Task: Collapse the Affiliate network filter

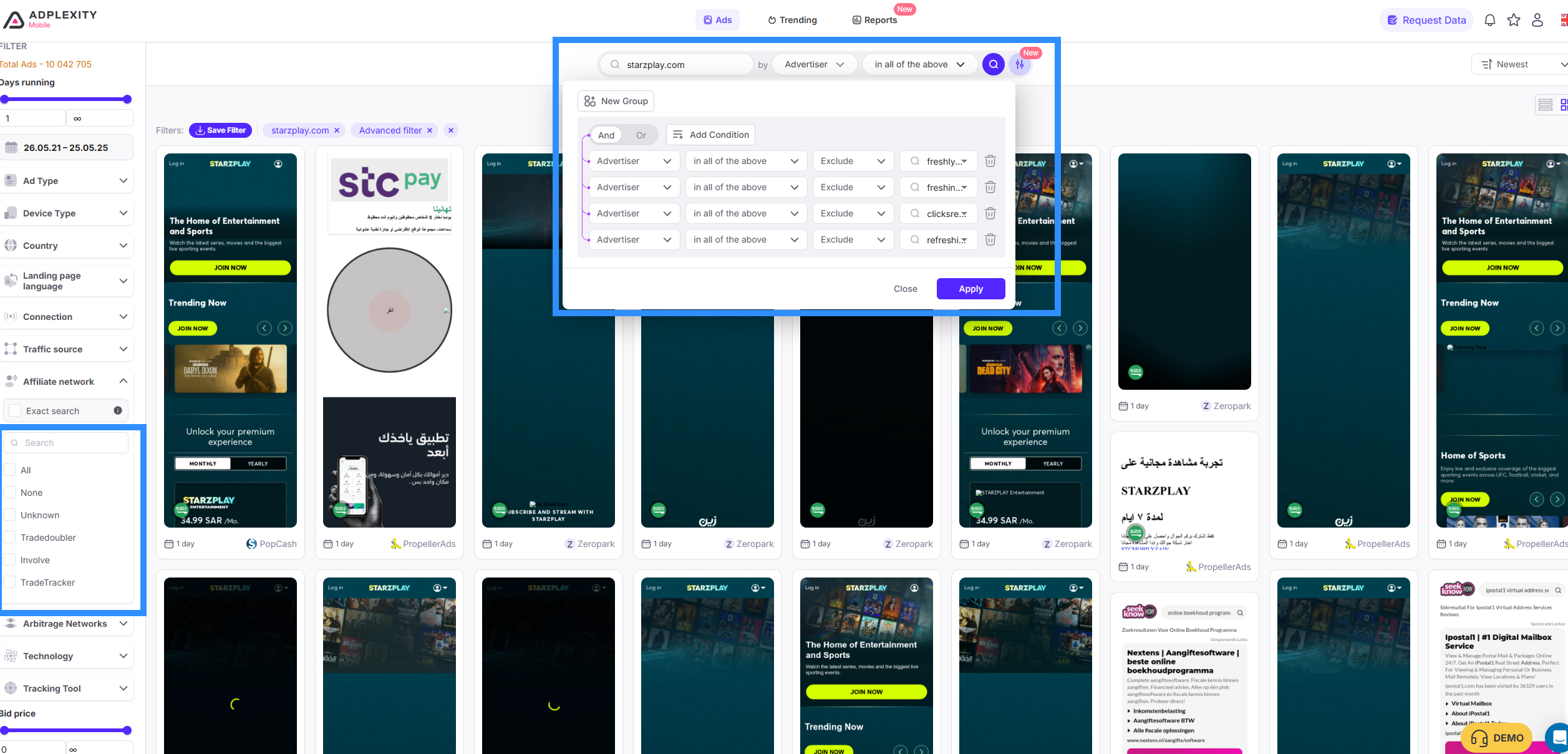Action: coord(67,381)
